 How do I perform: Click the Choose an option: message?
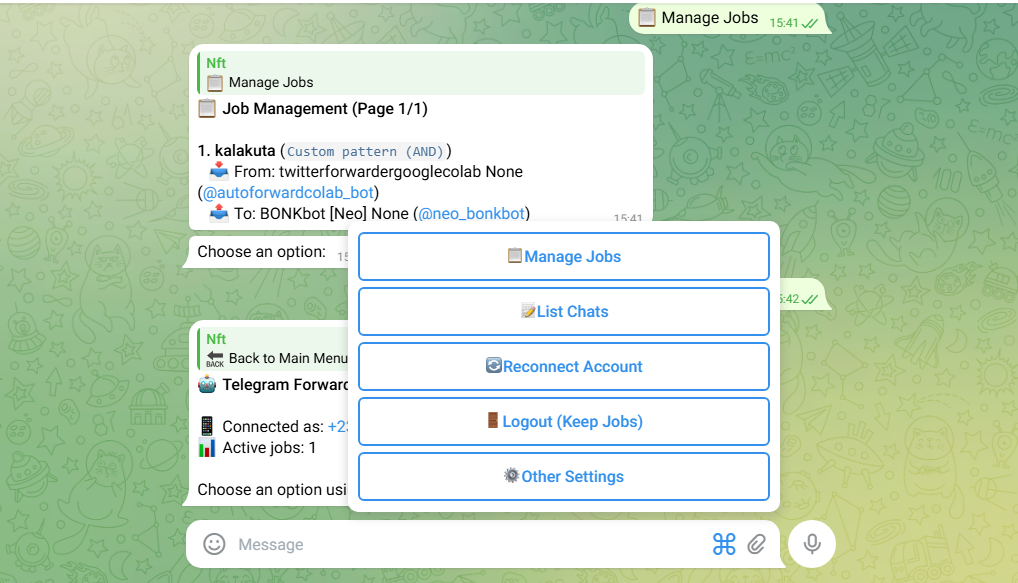point(262,252)
